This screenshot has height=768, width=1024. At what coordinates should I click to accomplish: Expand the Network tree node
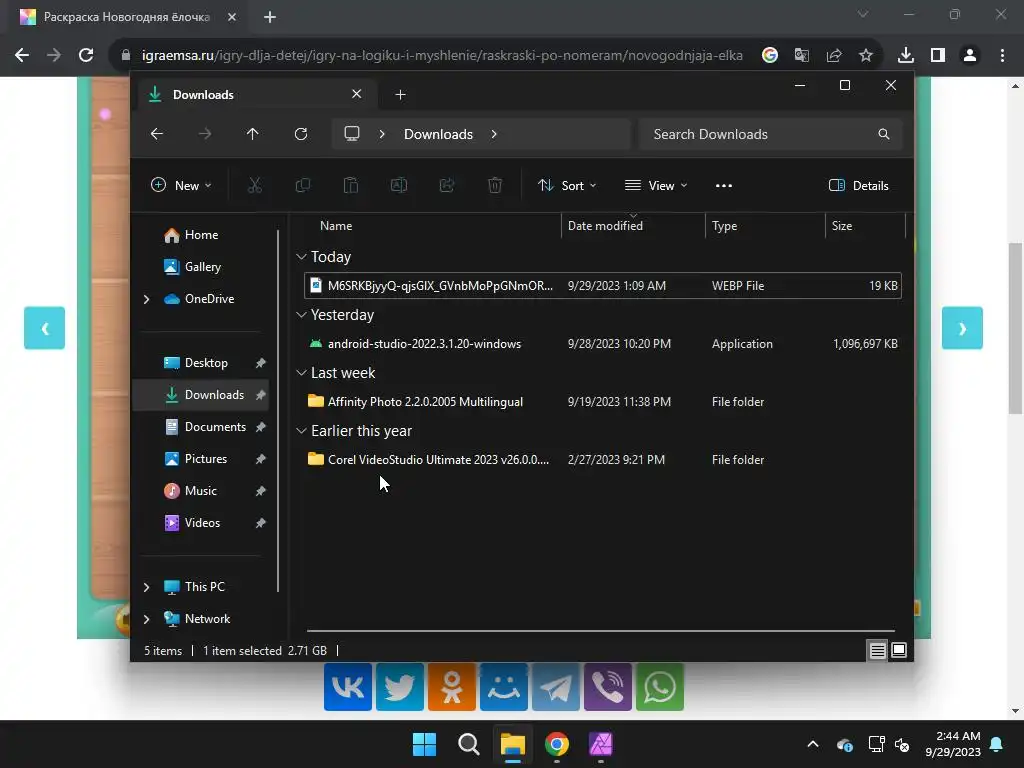pos(146,619)
